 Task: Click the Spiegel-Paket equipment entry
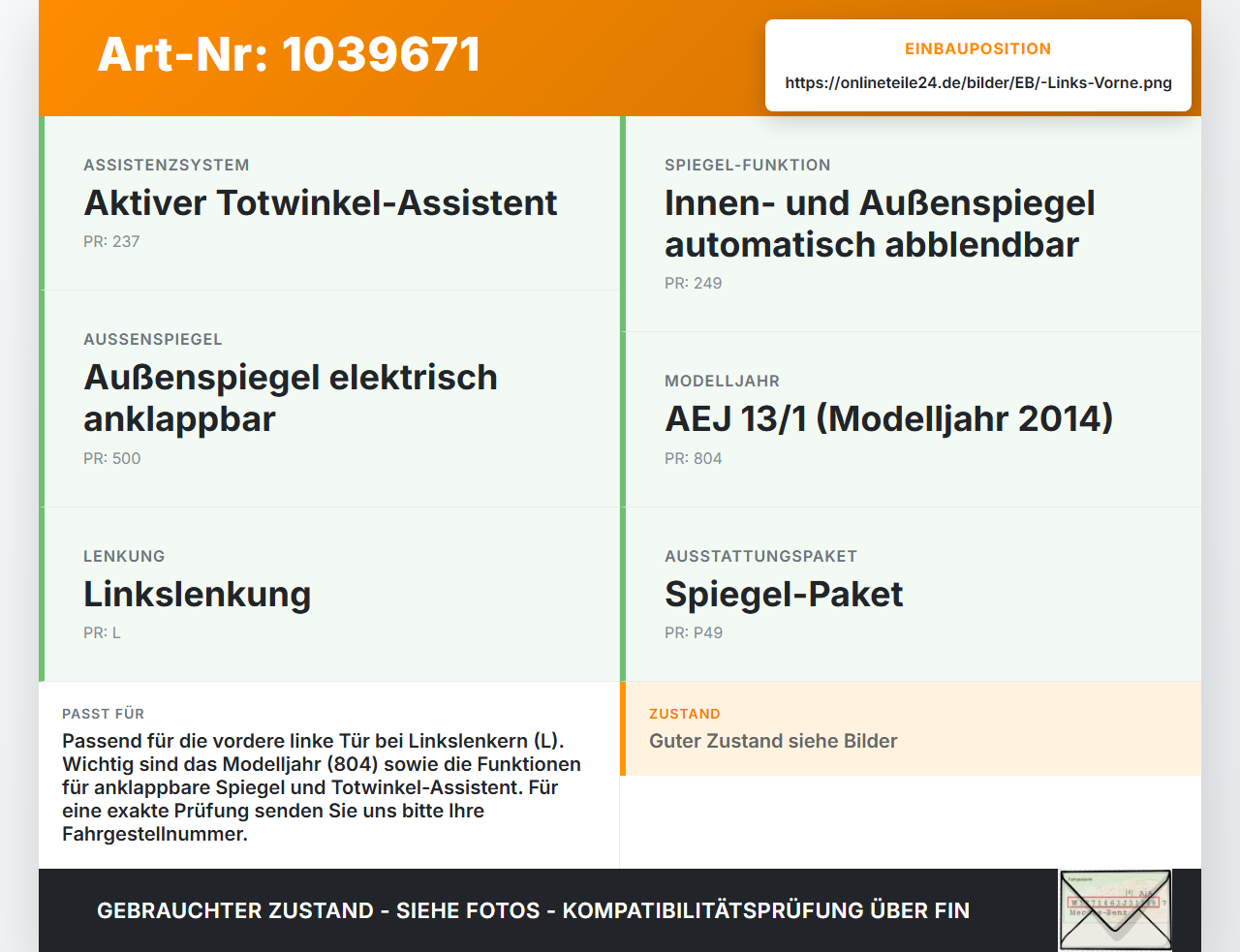(x=911, y=595)
